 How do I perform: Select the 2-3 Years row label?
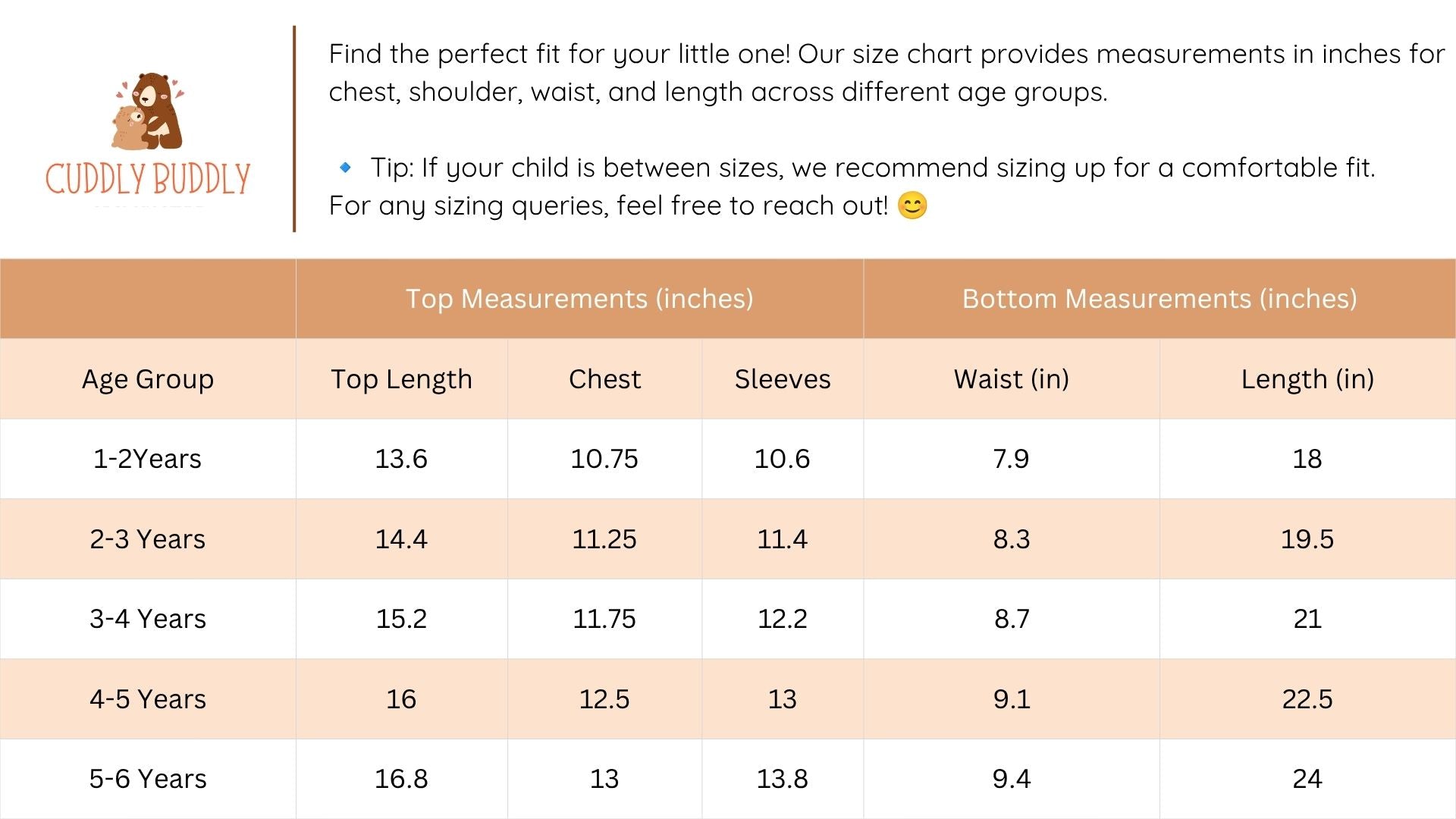148,539
